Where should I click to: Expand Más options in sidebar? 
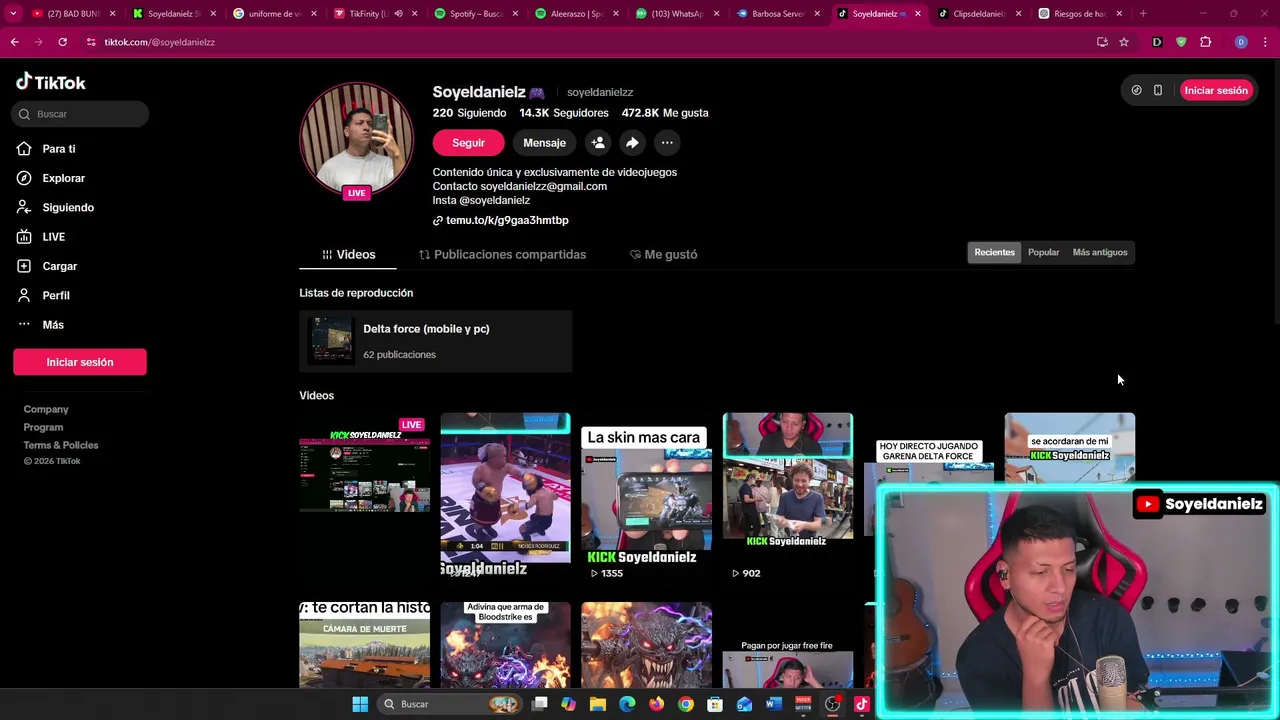coord(53,325)
